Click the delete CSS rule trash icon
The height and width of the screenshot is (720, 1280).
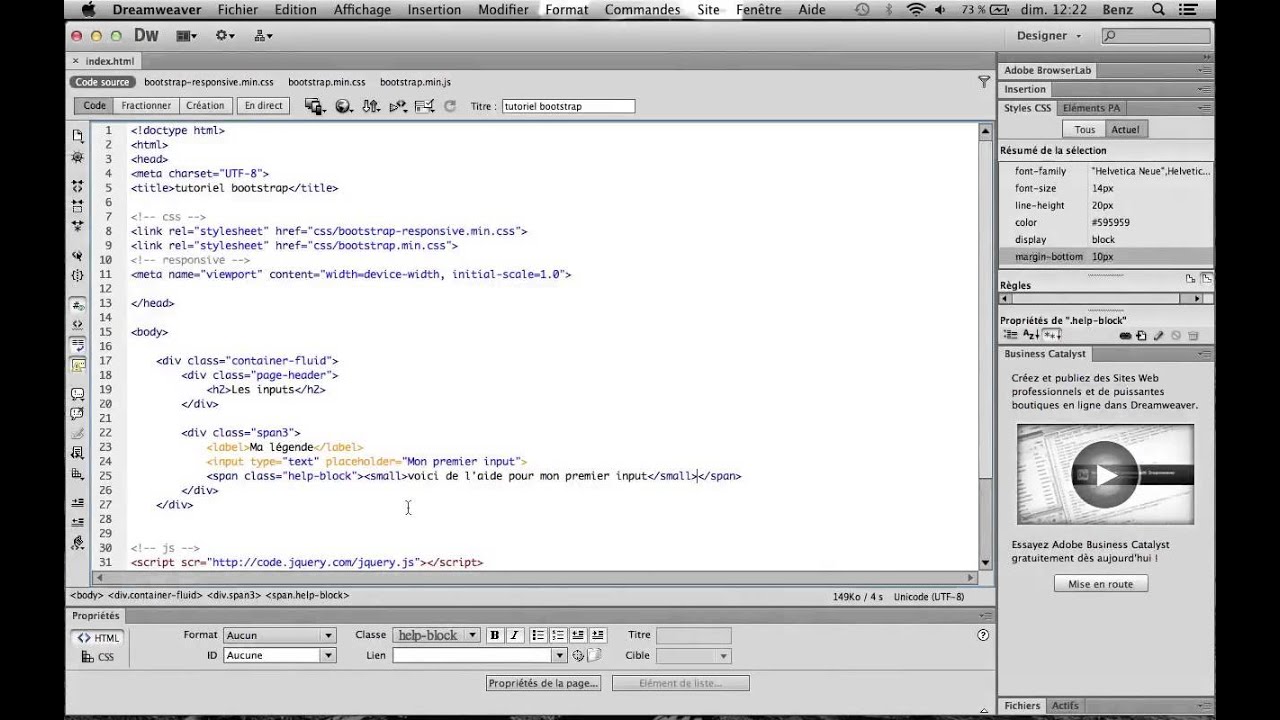(x=1193, y=336)
